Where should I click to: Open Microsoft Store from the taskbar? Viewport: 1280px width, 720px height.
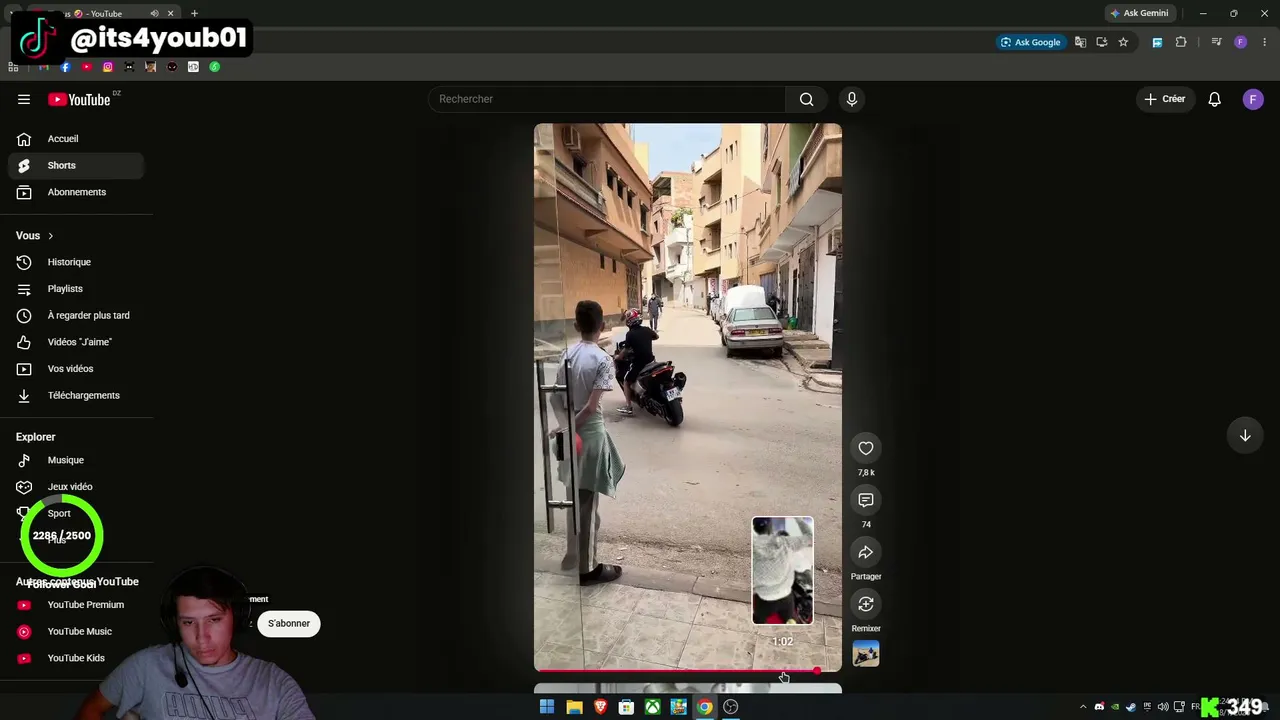tap(626, 707)
